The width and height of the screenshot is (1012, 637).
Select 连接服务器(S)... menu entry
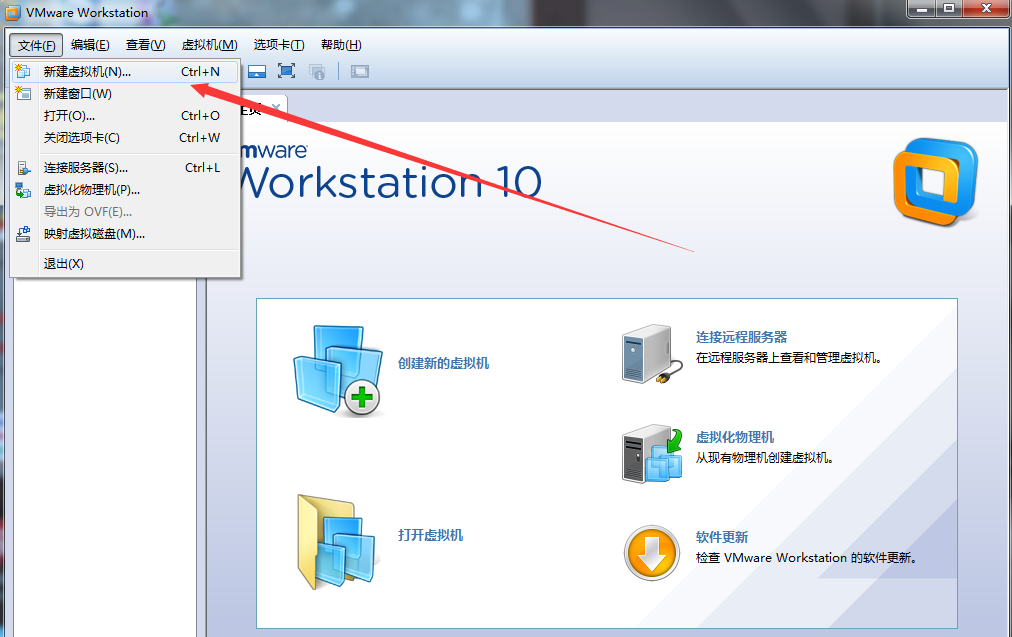85,168
